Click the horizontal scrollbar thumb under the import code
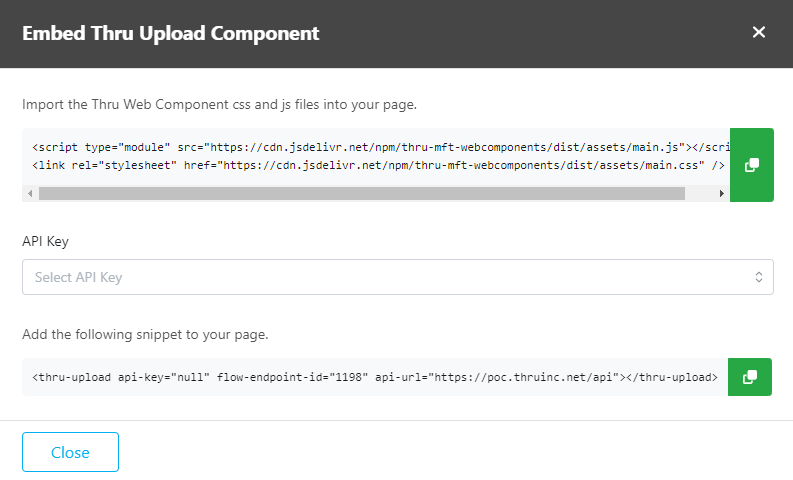The height and width of the screenshot is (480, 793). 360,193
